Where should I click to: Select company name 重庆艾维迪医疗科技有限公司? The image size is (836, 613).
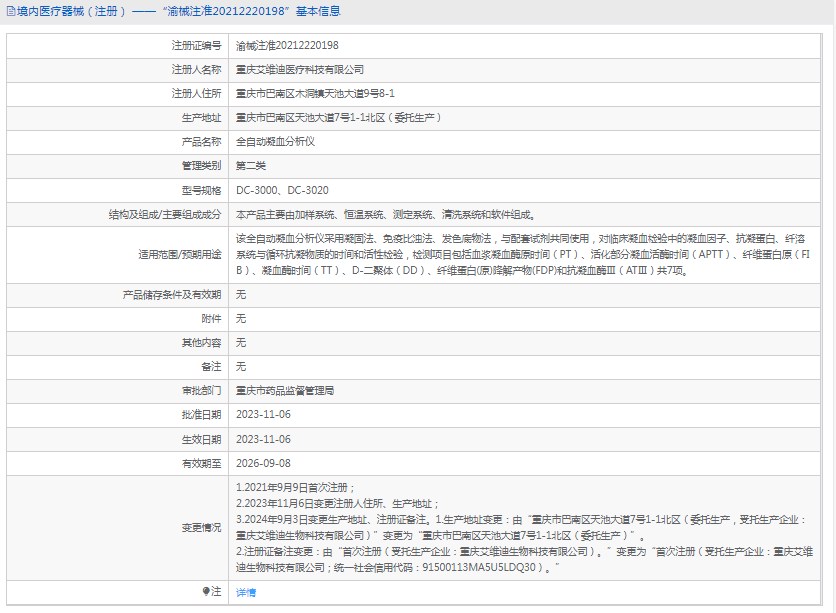[300, 70]
